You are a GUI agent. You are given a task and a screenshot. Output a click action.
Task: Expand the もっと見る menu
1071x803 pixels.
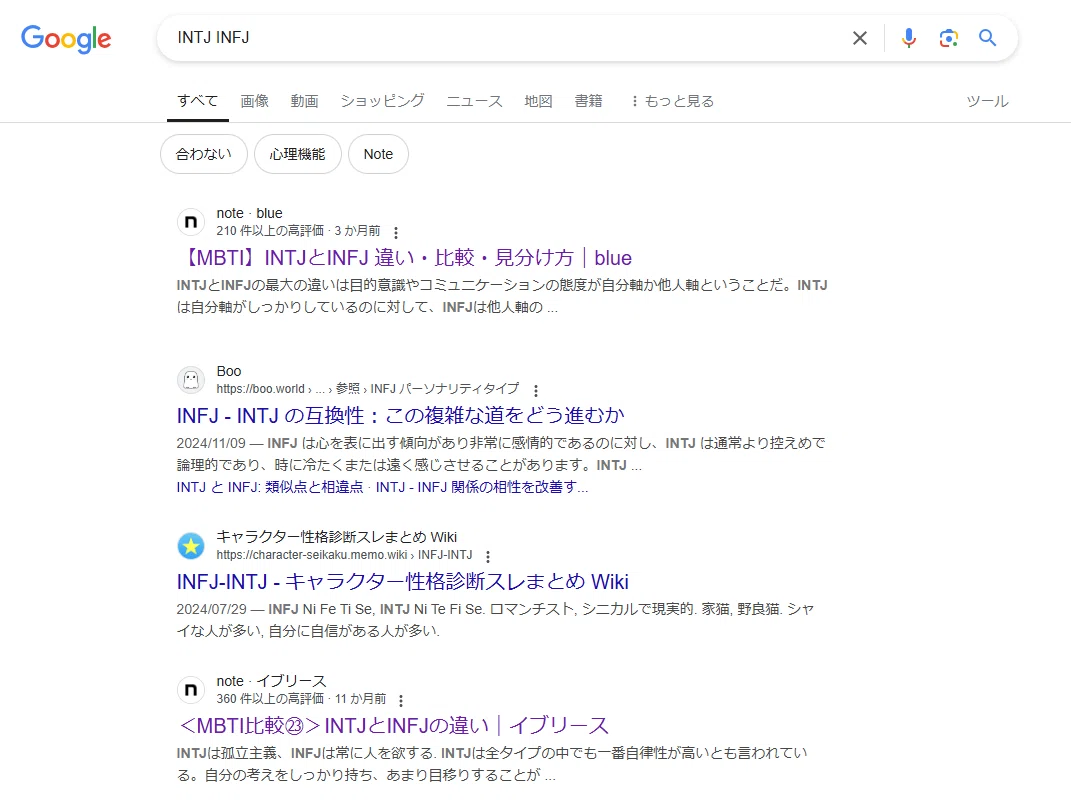(672, 101)
